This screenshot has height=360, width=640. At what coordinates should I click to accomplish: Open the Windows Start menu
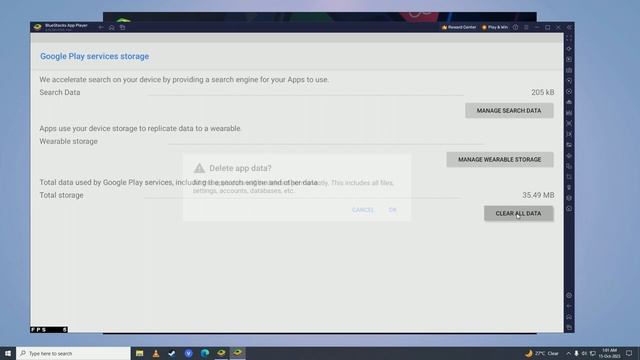pyautogui.click(x=8, y=353)
